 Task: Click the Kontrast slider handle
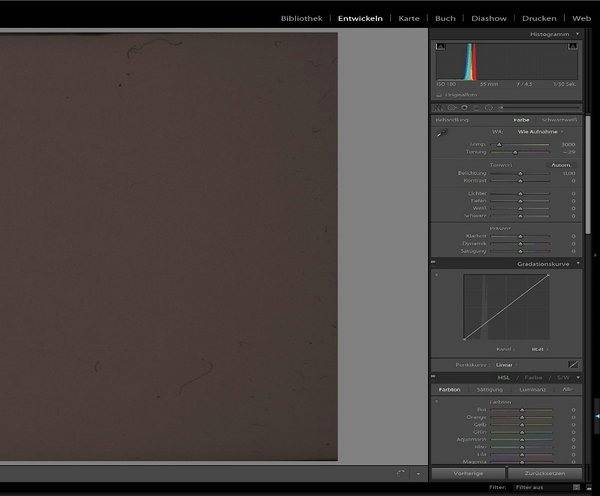click(520, 181)
